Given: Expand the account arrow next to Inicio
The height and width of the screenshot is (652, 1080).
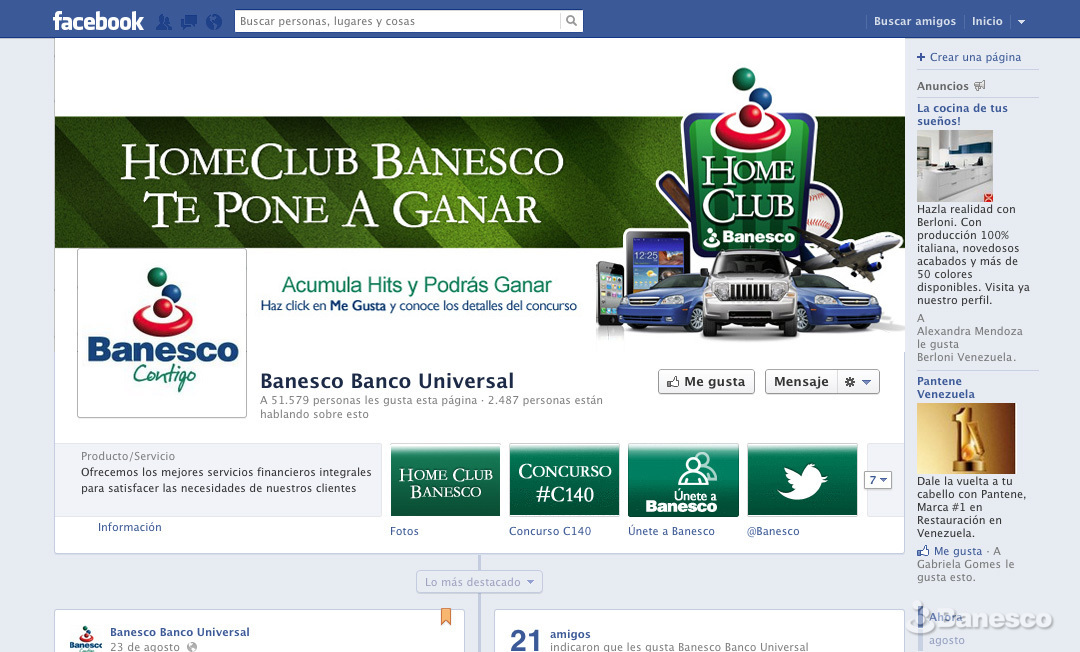Looking at the screenshot, I should [x=1021, y=22].
